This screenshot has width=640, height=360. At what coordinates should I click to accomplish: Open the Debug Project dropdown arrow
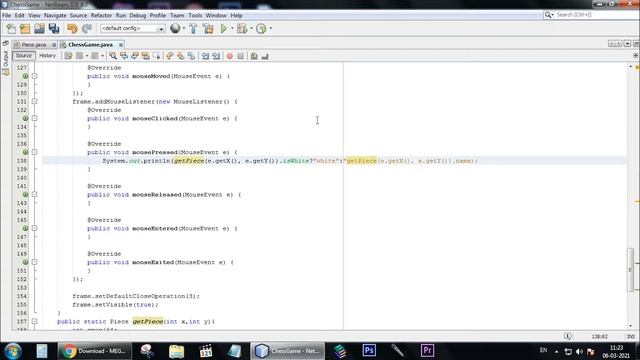point(251,29)
